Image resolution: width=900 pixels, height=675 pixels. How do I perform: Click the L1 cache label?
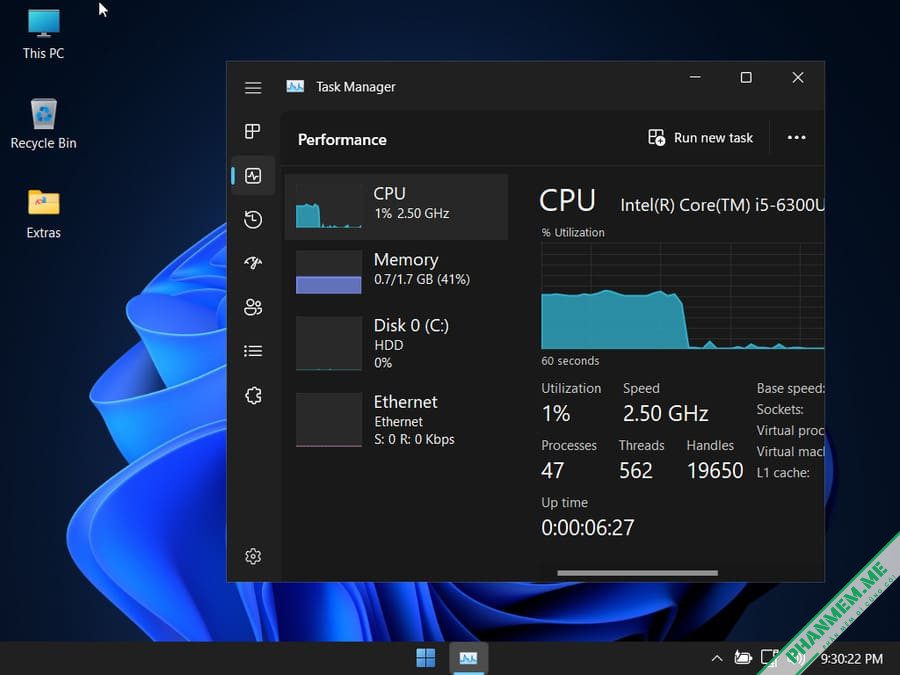[783, 472]
